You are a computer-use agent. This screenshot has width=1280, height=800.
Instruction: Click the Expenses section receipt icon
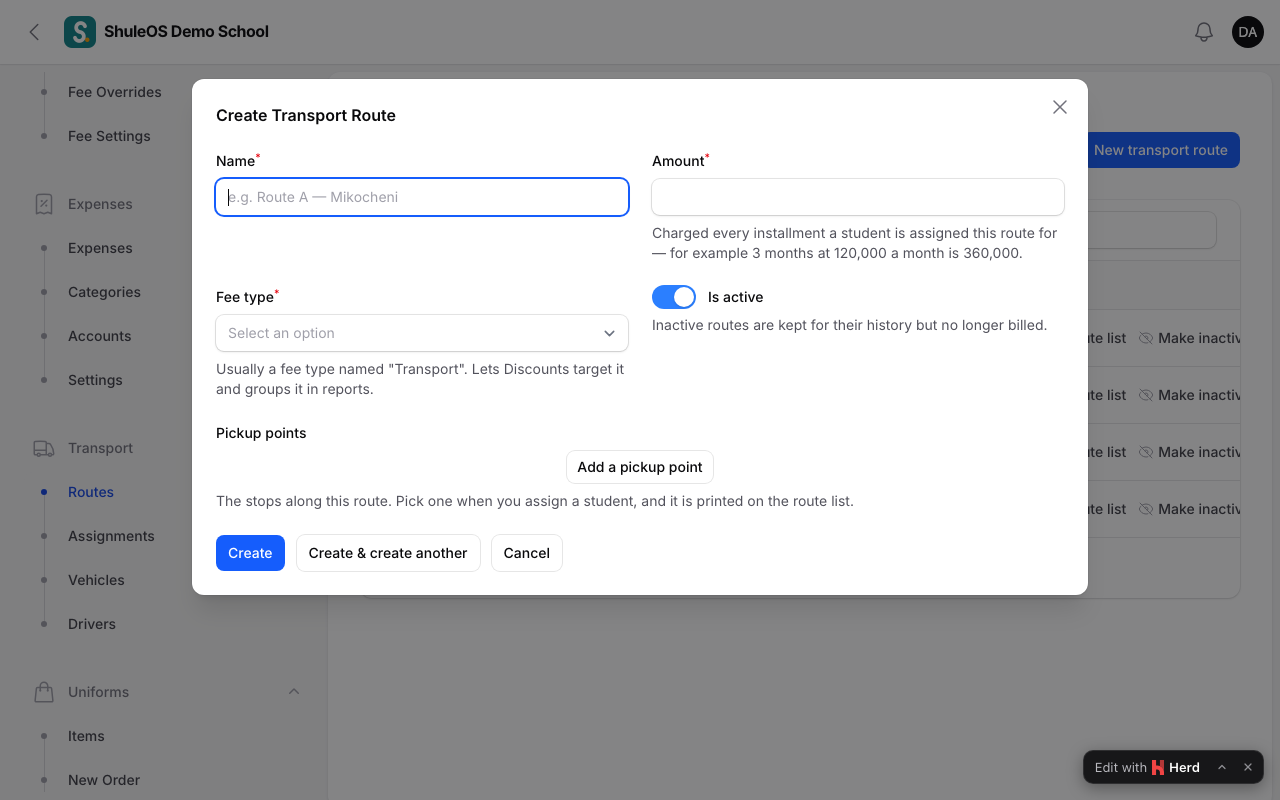coord(44,204)
